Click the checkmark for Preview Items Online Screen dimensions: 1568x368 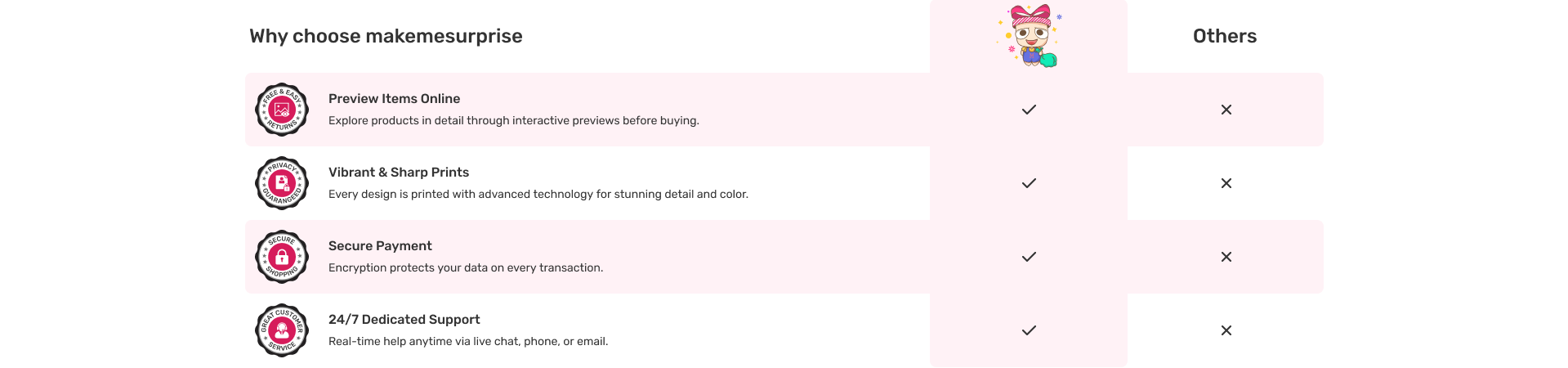click(1029, 110)
